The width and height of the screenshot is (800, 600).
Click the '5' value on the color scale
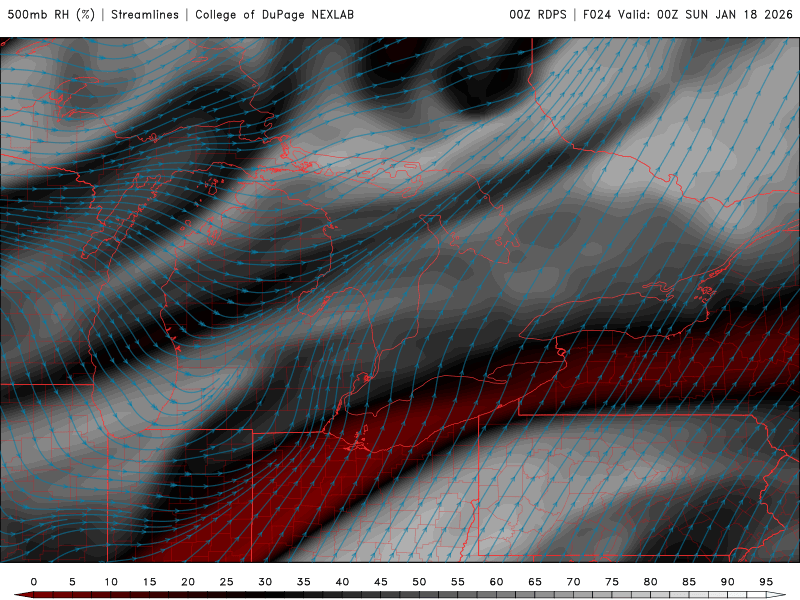click(x=72, y=582)
